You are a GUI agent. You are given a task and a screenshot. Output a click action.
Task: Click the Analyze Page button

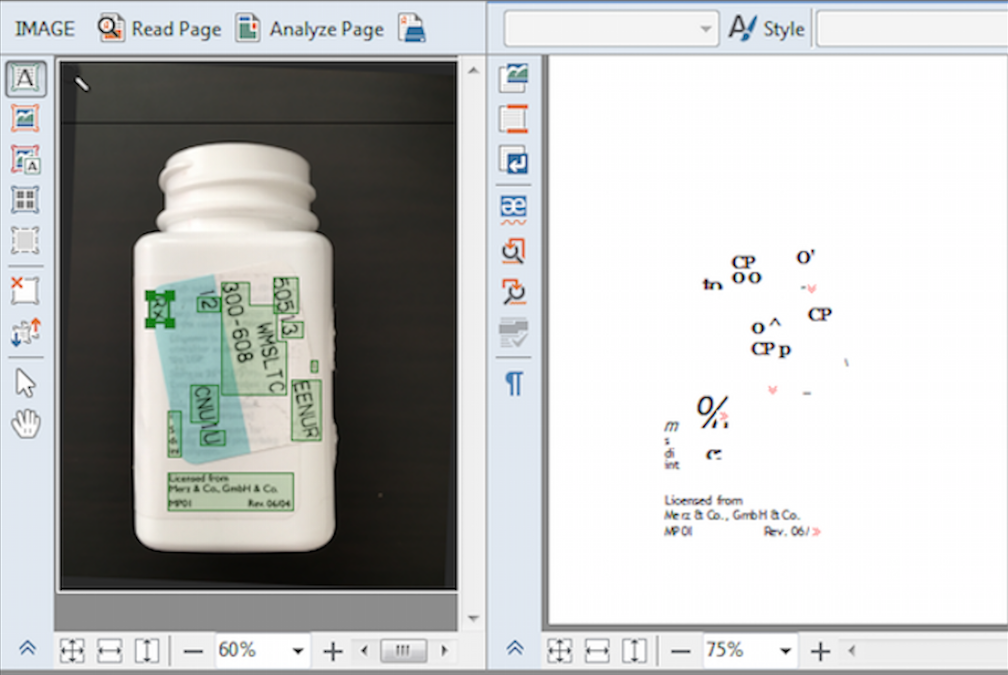pos(310,29)
